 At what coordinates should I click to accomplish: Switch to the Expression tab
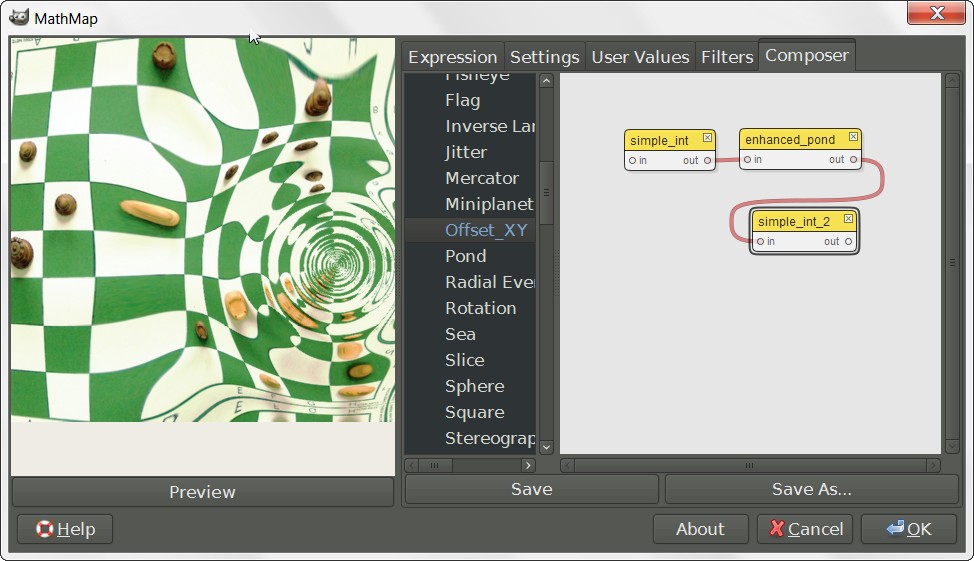453,57
